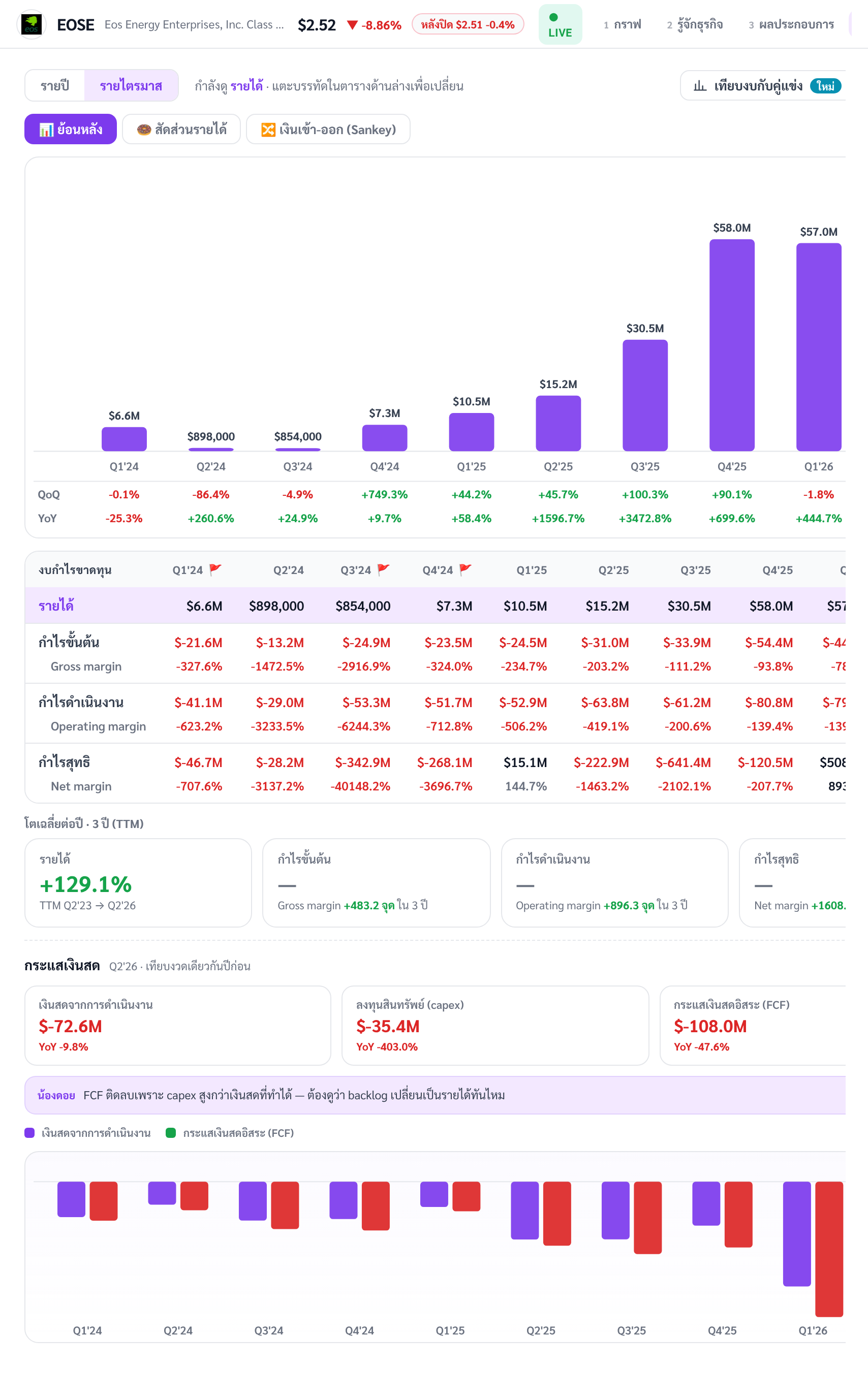Screen dimensions: 868x1400
Task: Click the red down-triangle price change icon
Action: click(x=353, y=25)
